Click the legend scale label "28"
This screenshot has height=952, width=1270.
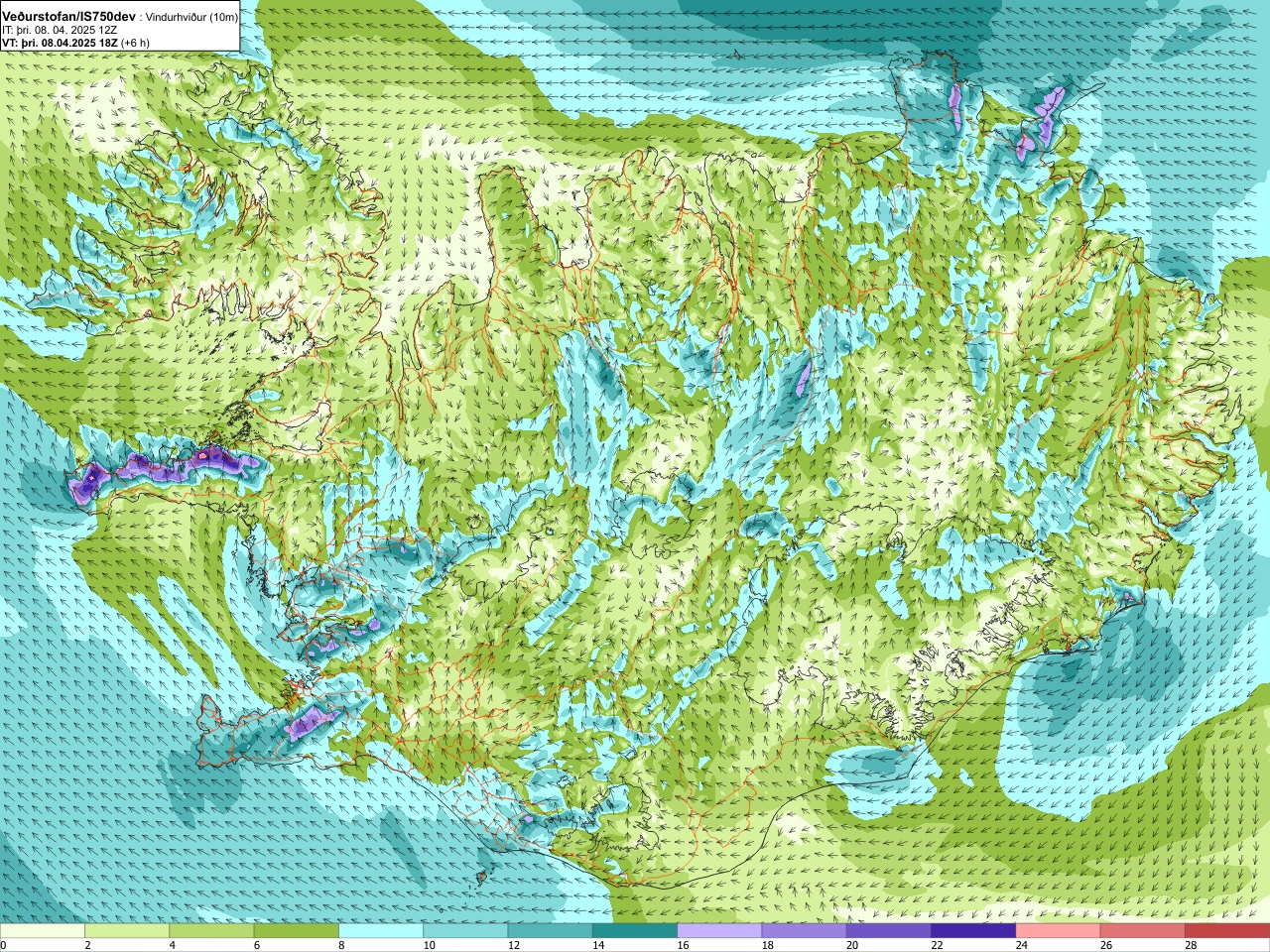(x=1191, y=945)
